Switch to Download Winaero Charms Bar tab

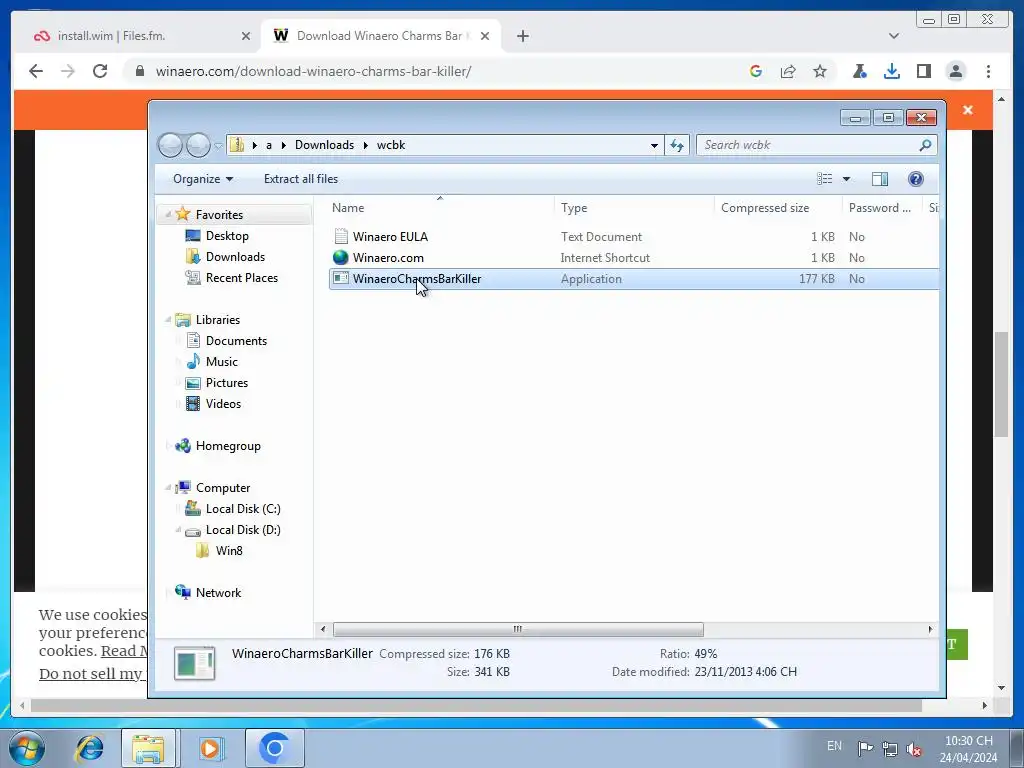[379, 36]
